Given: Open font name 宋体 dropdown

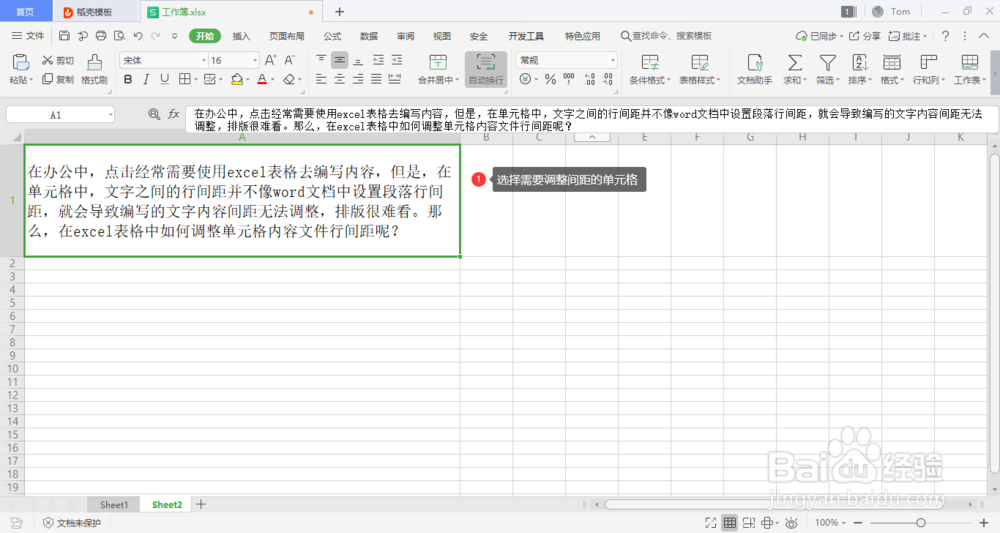Looking at the screenshot, I should [x=203, y=61].
